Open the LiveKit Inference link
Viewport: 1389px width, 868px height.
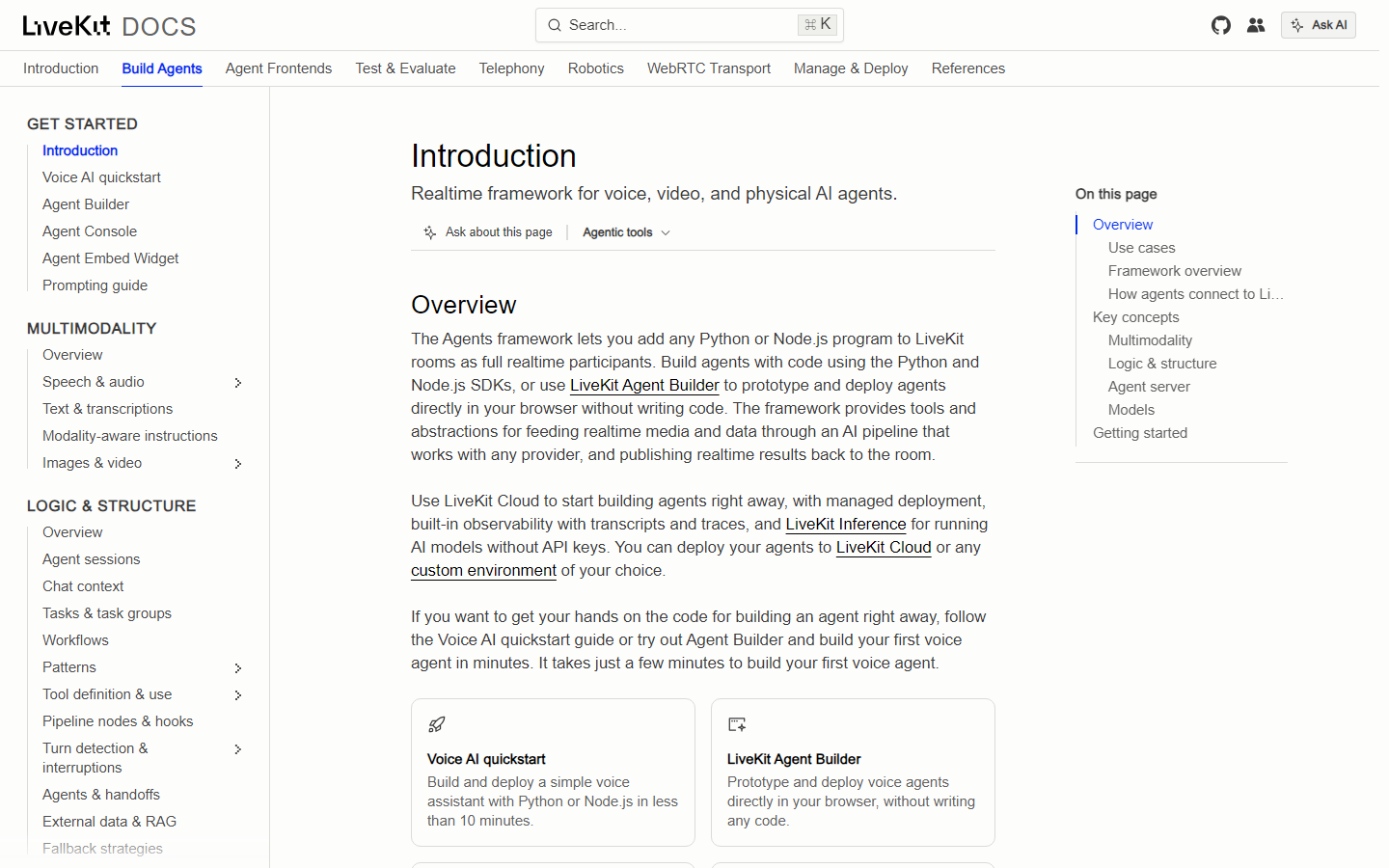(x=846, y=524)
